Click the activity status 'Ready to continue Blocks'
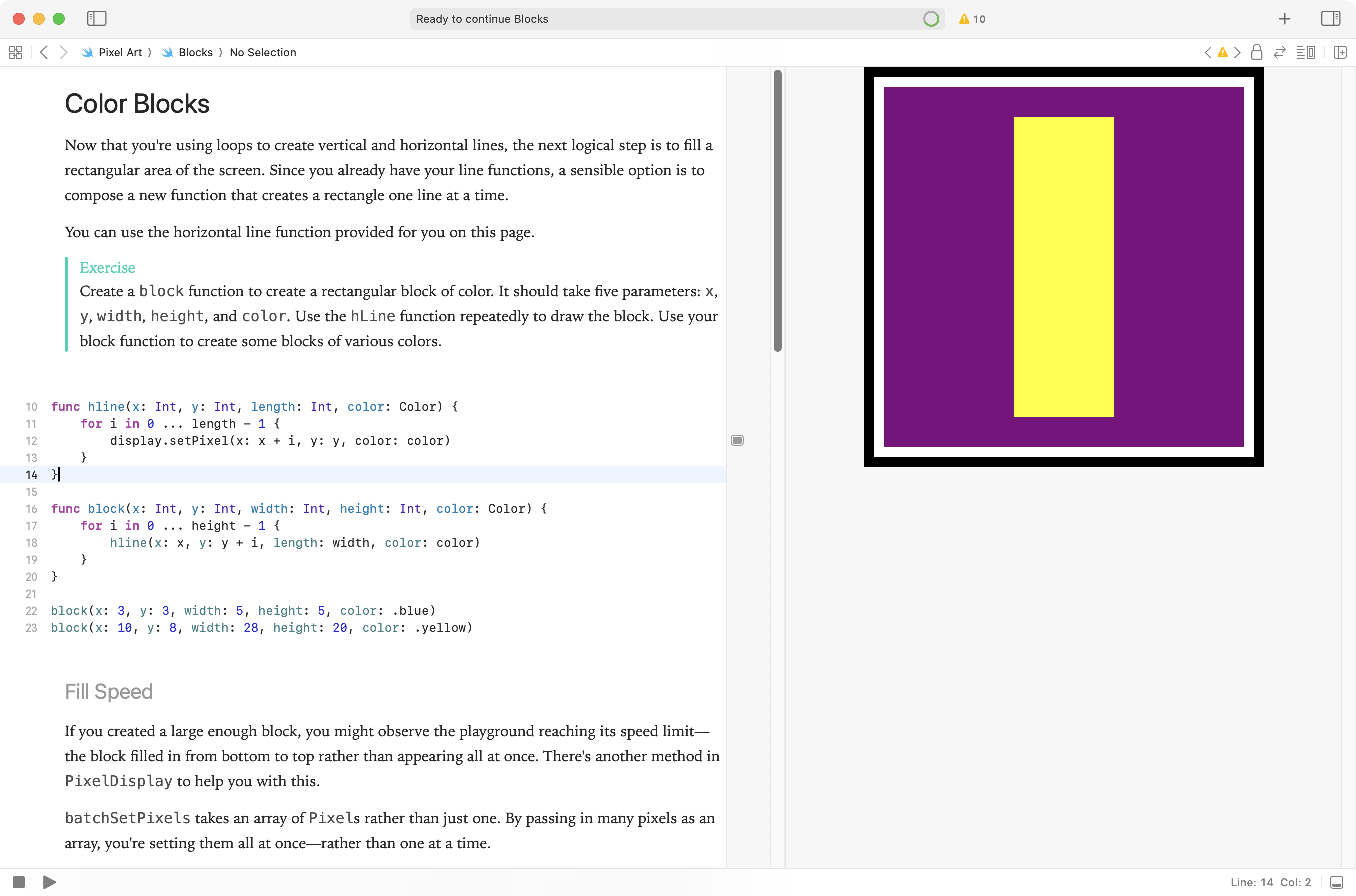 [482, 19]
